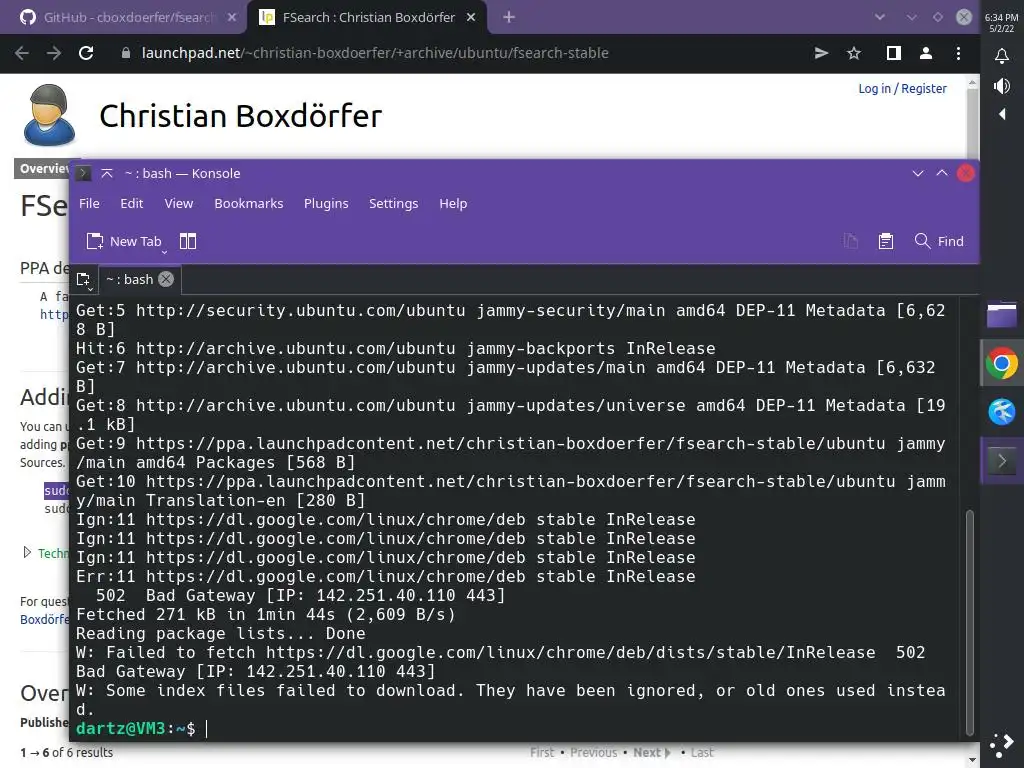Click the browser back arrow
Viewport: 1024px width, 768px height.
(x=22, y=53)
